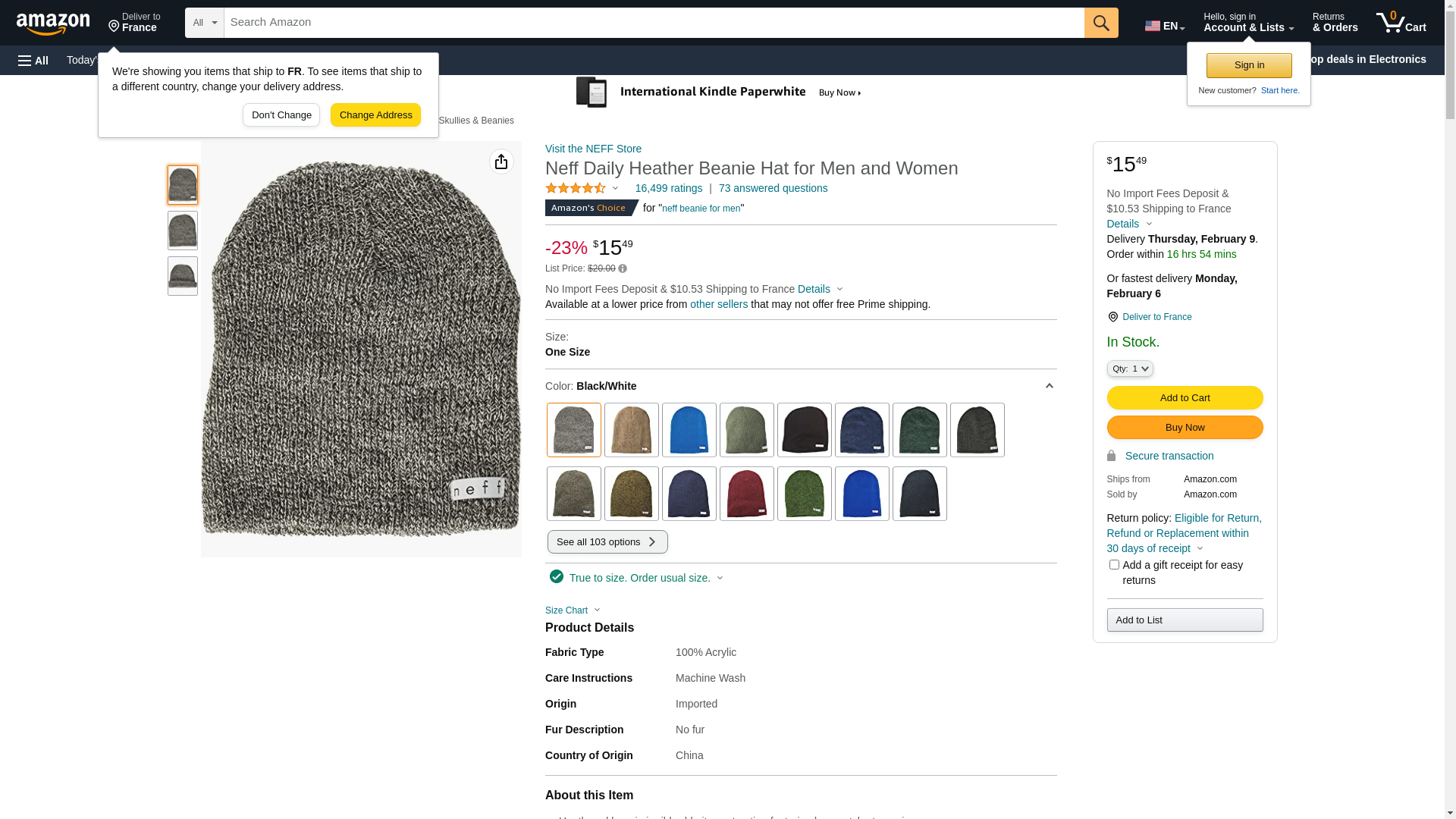Collapse the Color Black/White section
This screenshot has width=1456, height=819.
pos(1049,386)
